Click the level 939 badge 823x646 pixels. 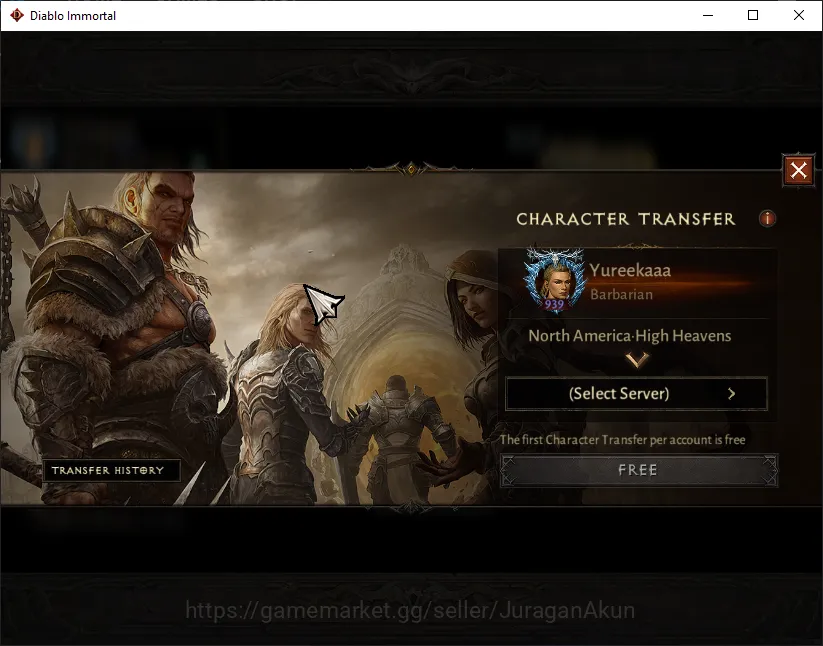(x=554, y=304)
